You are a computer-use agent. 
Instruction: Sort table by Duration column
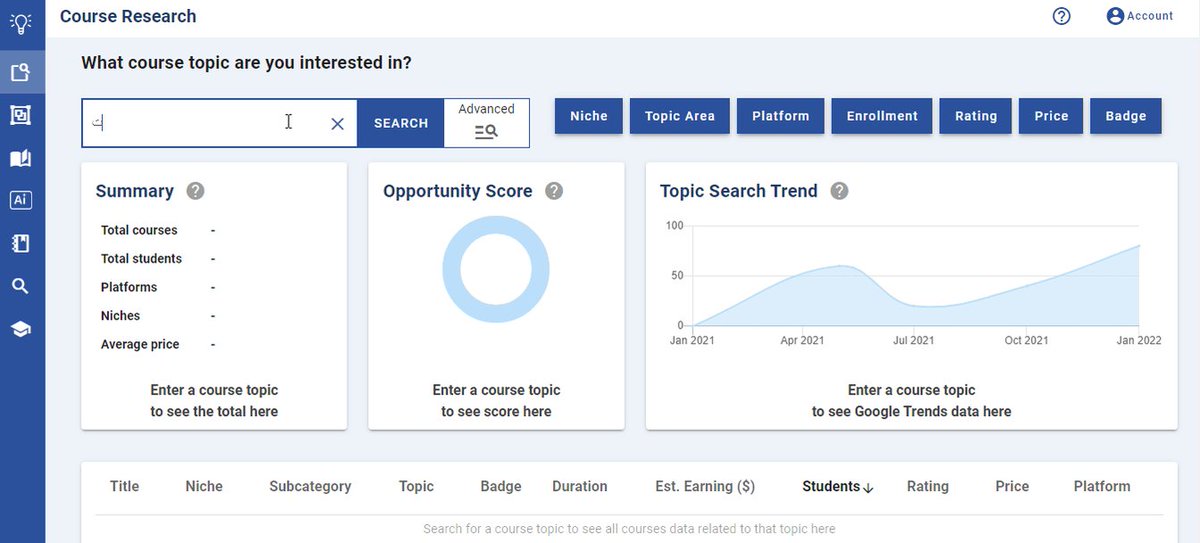pyautogui.click(x=580, y=486)
